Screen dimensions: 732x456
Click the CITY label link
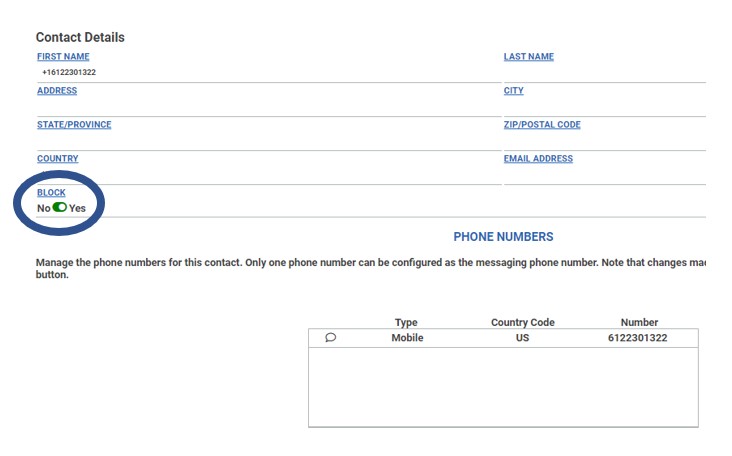click(513, 91)
